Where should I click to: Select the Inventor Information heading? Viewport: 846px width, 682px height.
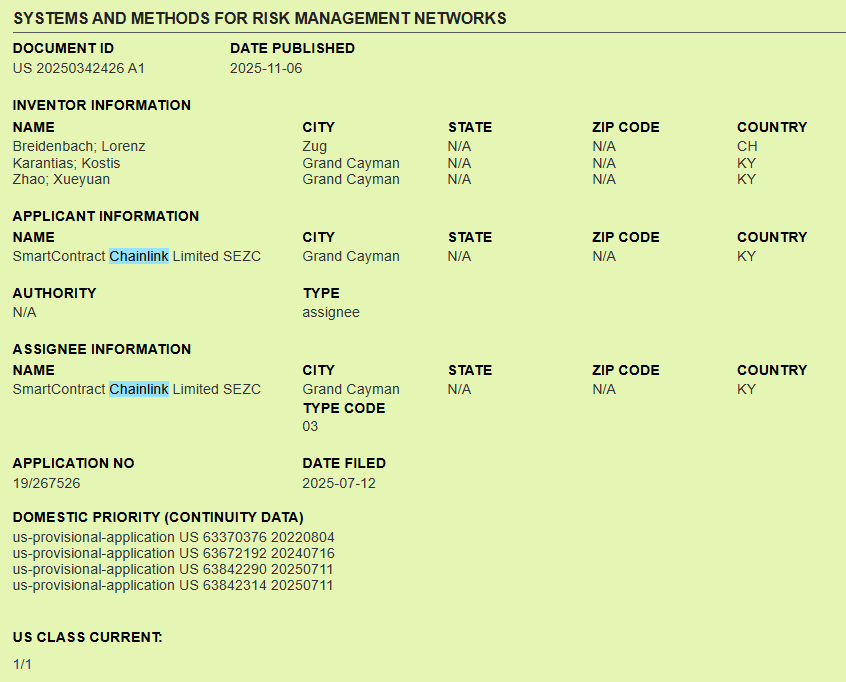pos(102,105)
